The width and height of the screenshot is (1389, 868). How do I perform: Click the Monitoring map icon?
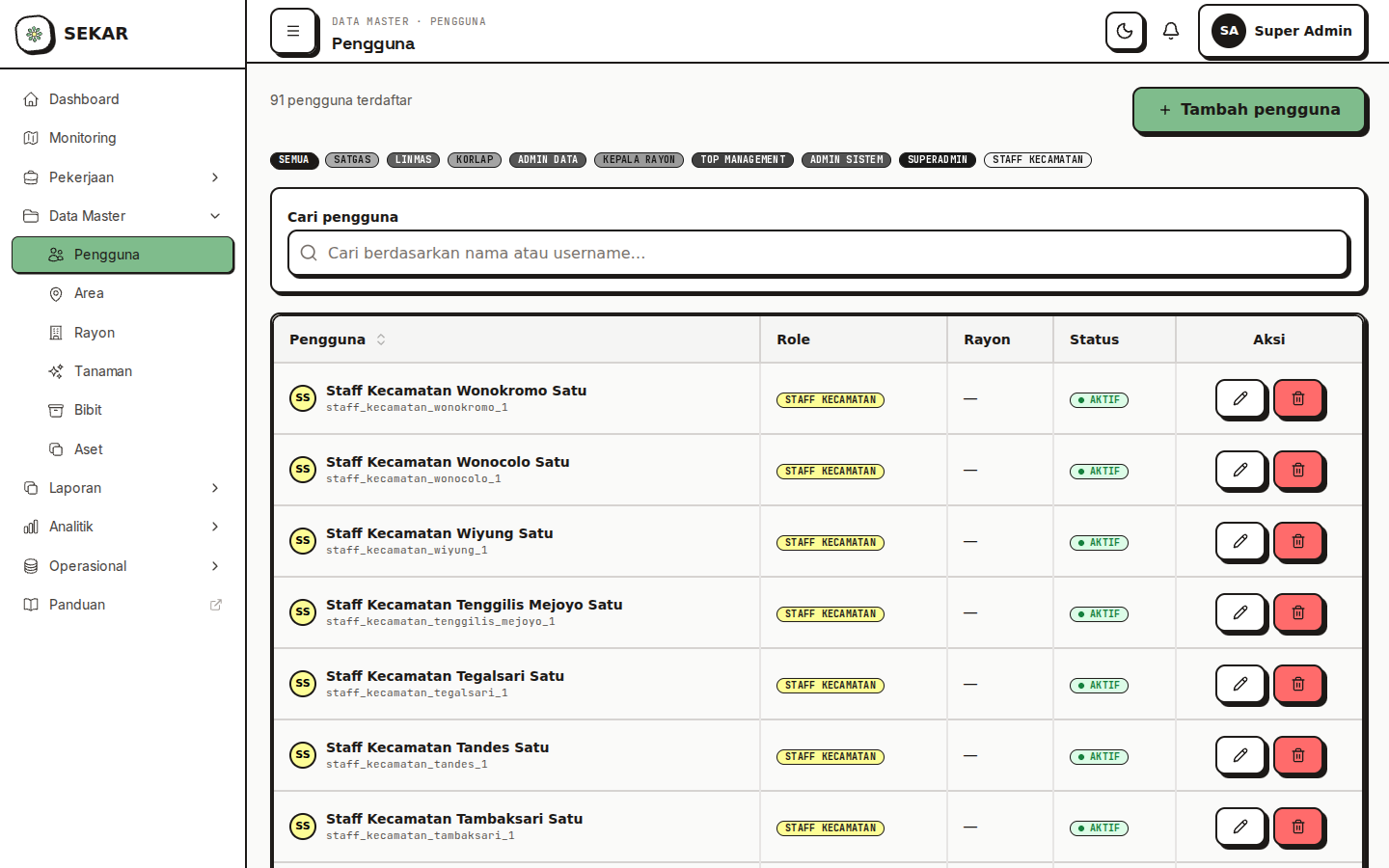pos(31,138)
